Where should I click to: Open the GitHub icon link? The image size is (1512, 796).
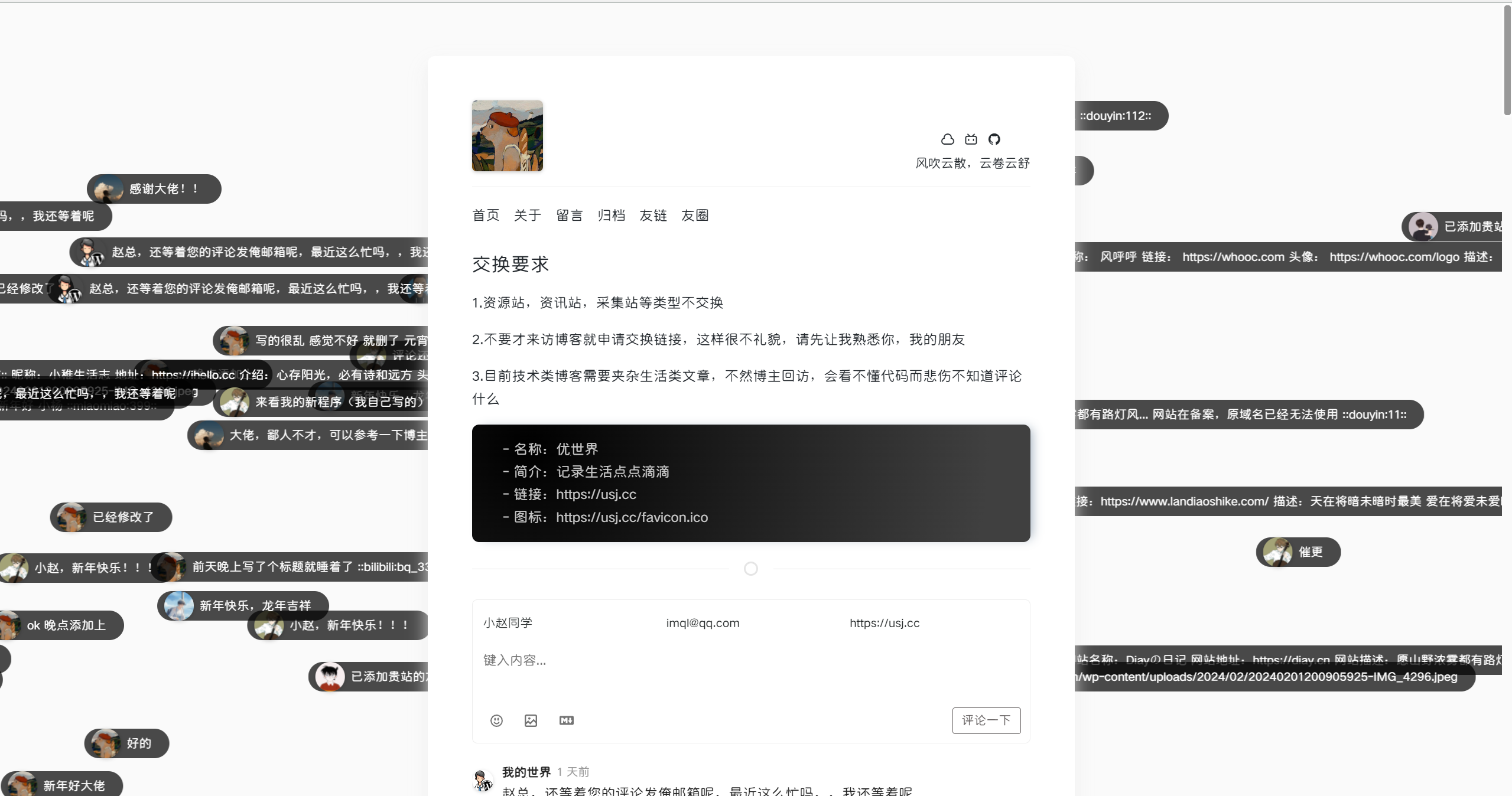(x=994, y=139)
